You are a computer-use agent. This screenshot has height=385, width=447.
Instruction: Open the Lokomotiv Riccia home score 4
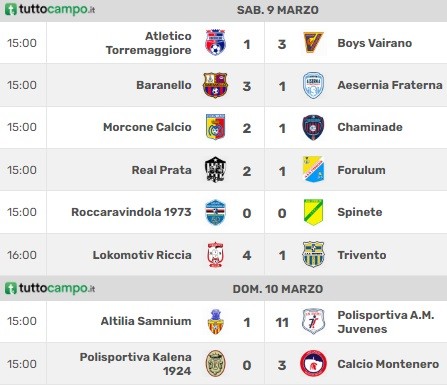click(247, 255)
